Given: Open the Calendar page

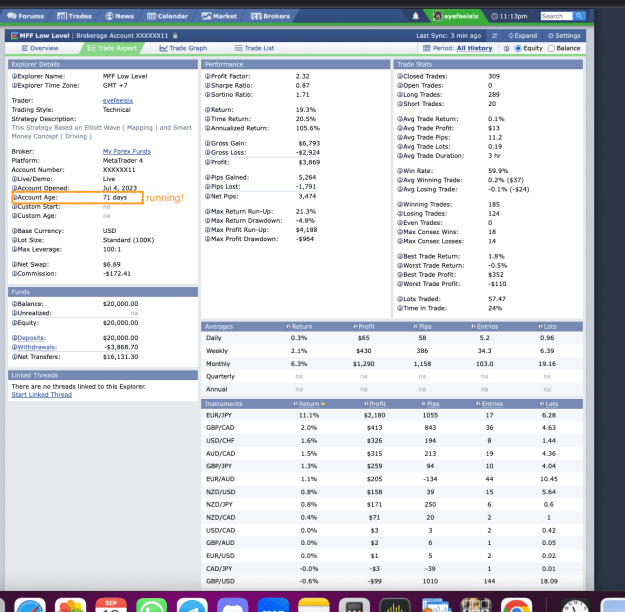Looking at the screenshot, I should pyautogui.click(x=167, y=16).
